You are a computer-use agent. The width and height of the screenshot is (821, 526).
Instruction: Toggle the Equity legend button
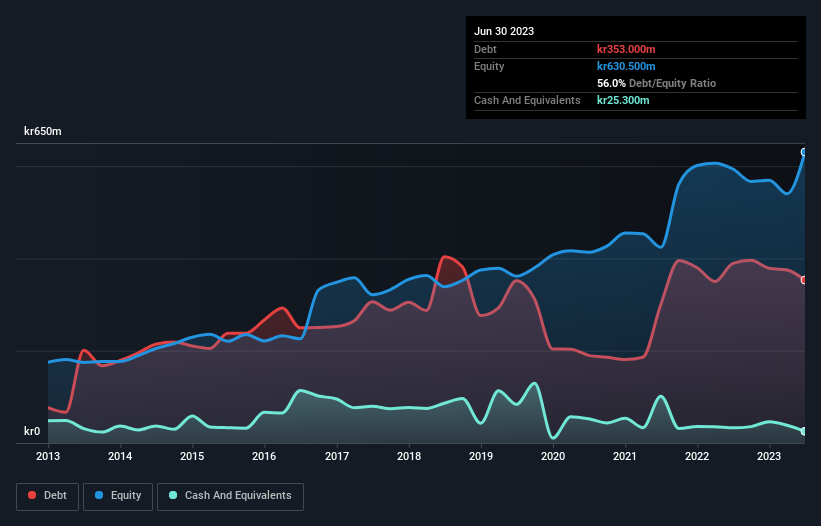click(x=118, y=496)
